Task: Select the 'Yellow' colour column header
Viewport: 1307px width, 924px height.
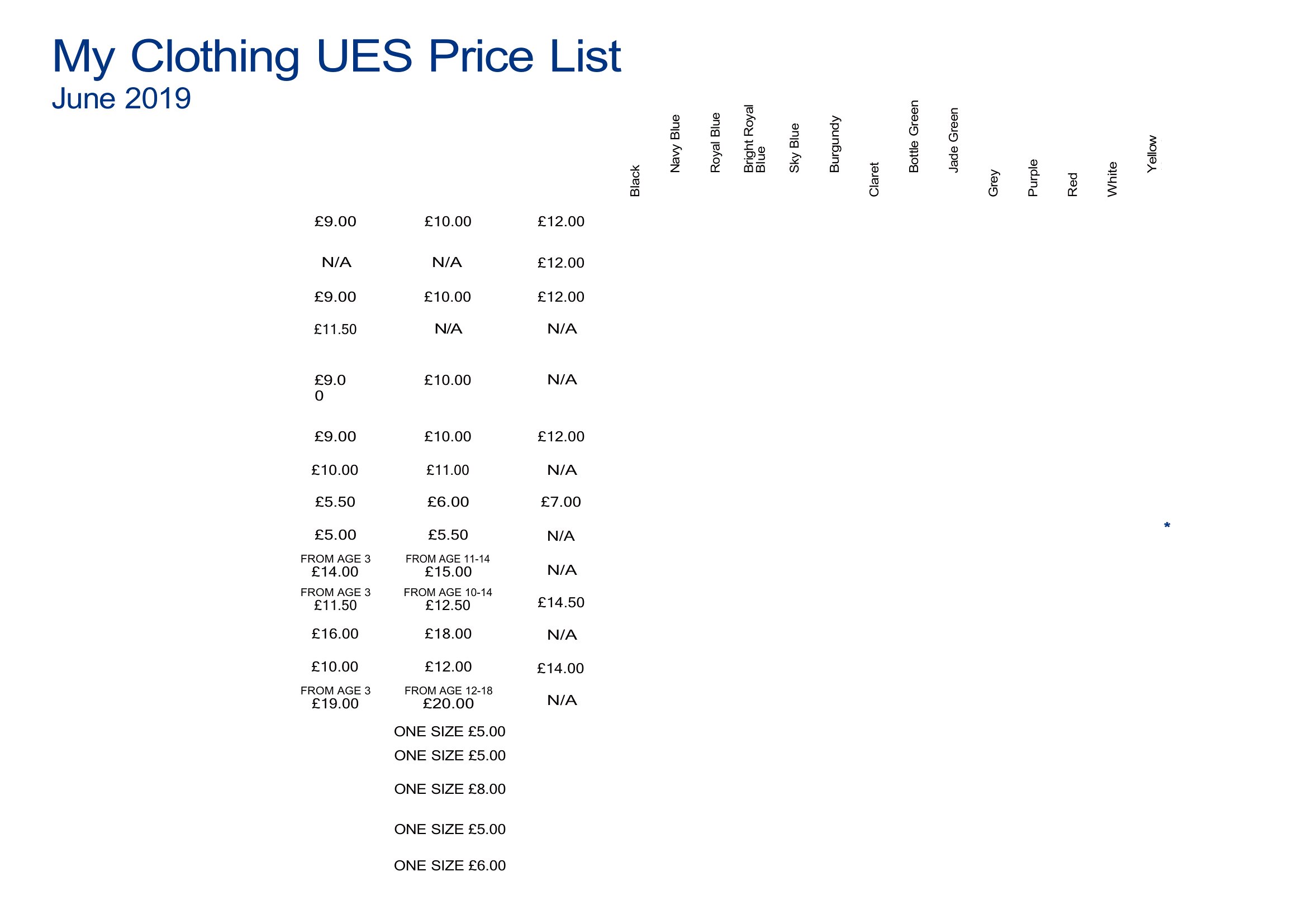Action: (x=1152, y=154)
